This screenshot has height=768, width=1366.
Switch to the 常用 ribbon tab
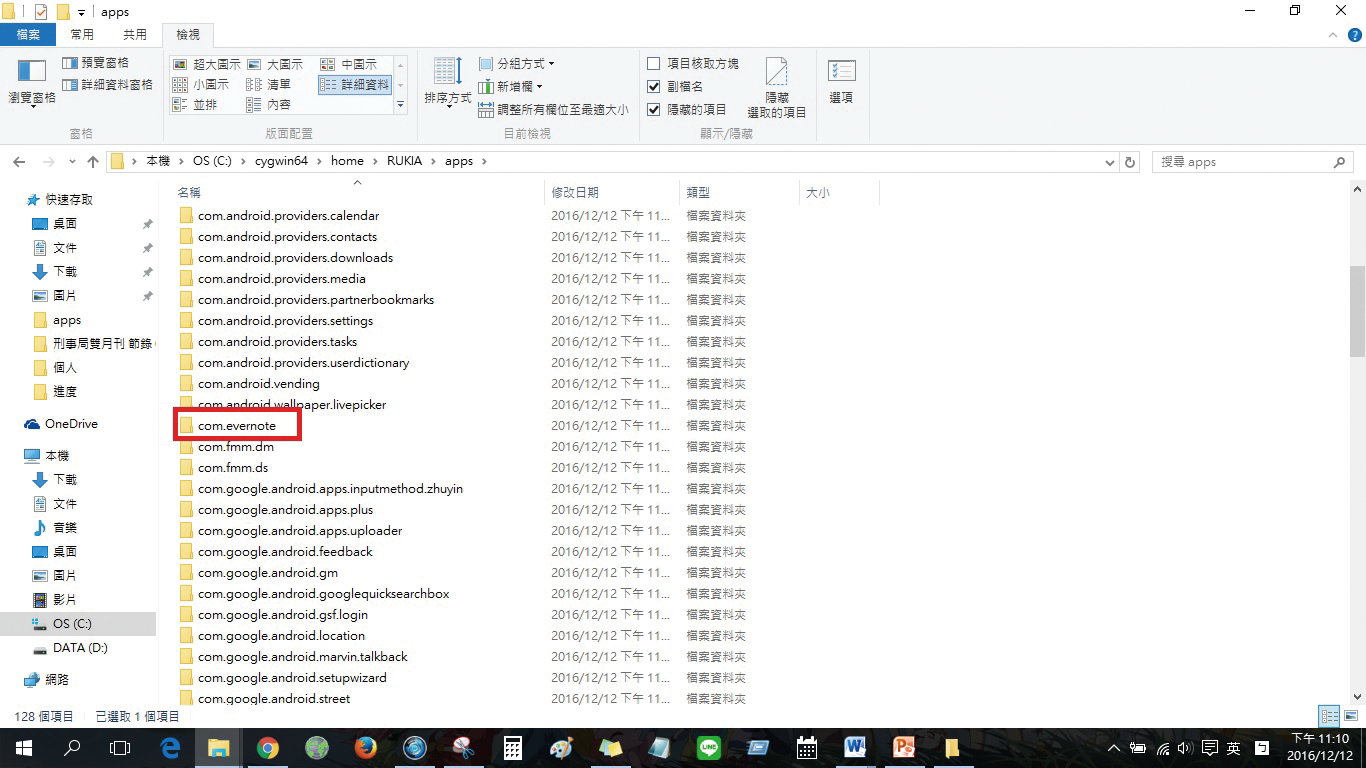pos(82,34)
